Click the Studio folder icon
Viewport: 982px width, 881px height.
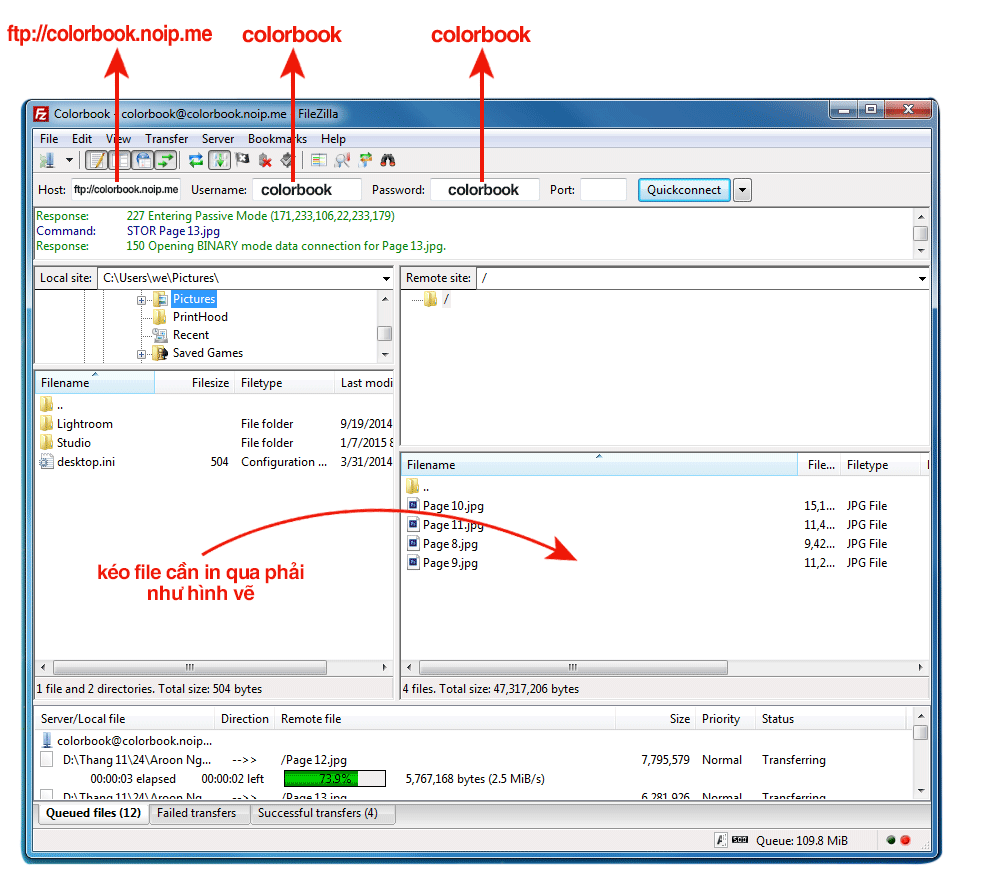coord(46,442)
